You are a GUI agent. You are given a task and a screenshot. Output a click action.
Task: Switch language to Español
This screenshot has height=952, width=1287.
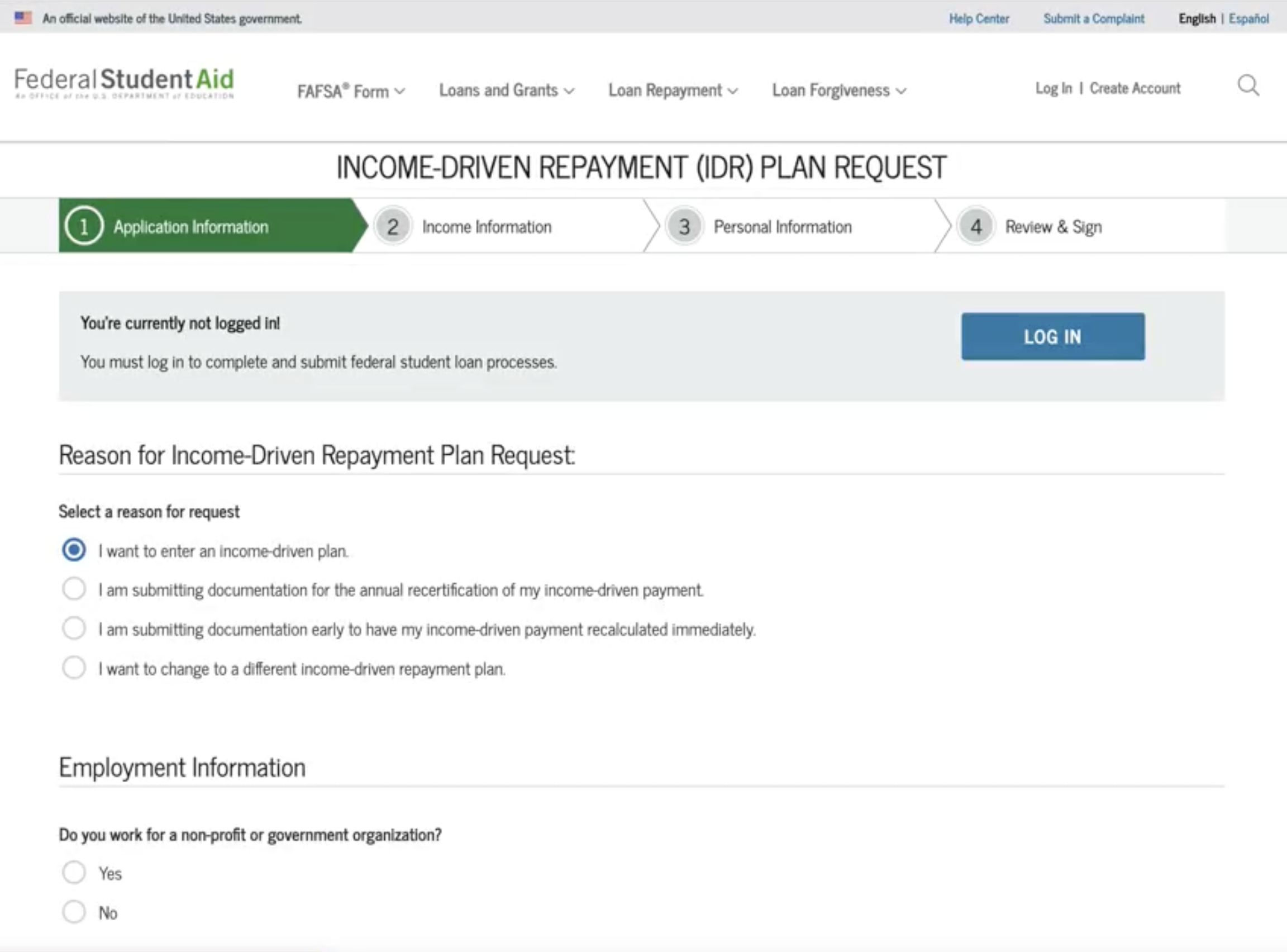(x=1248, y=18)
